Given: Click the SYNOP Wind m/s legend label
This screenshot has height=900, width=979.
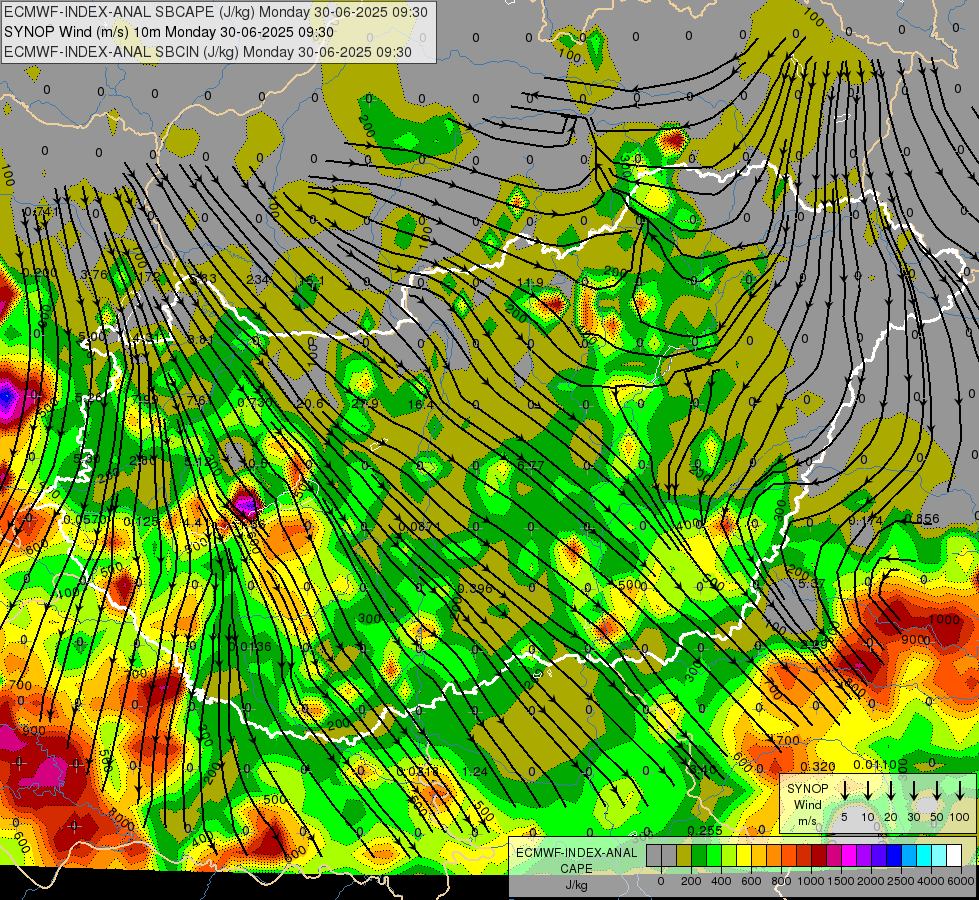Looking at the screenshot, I should click(807, 805).
